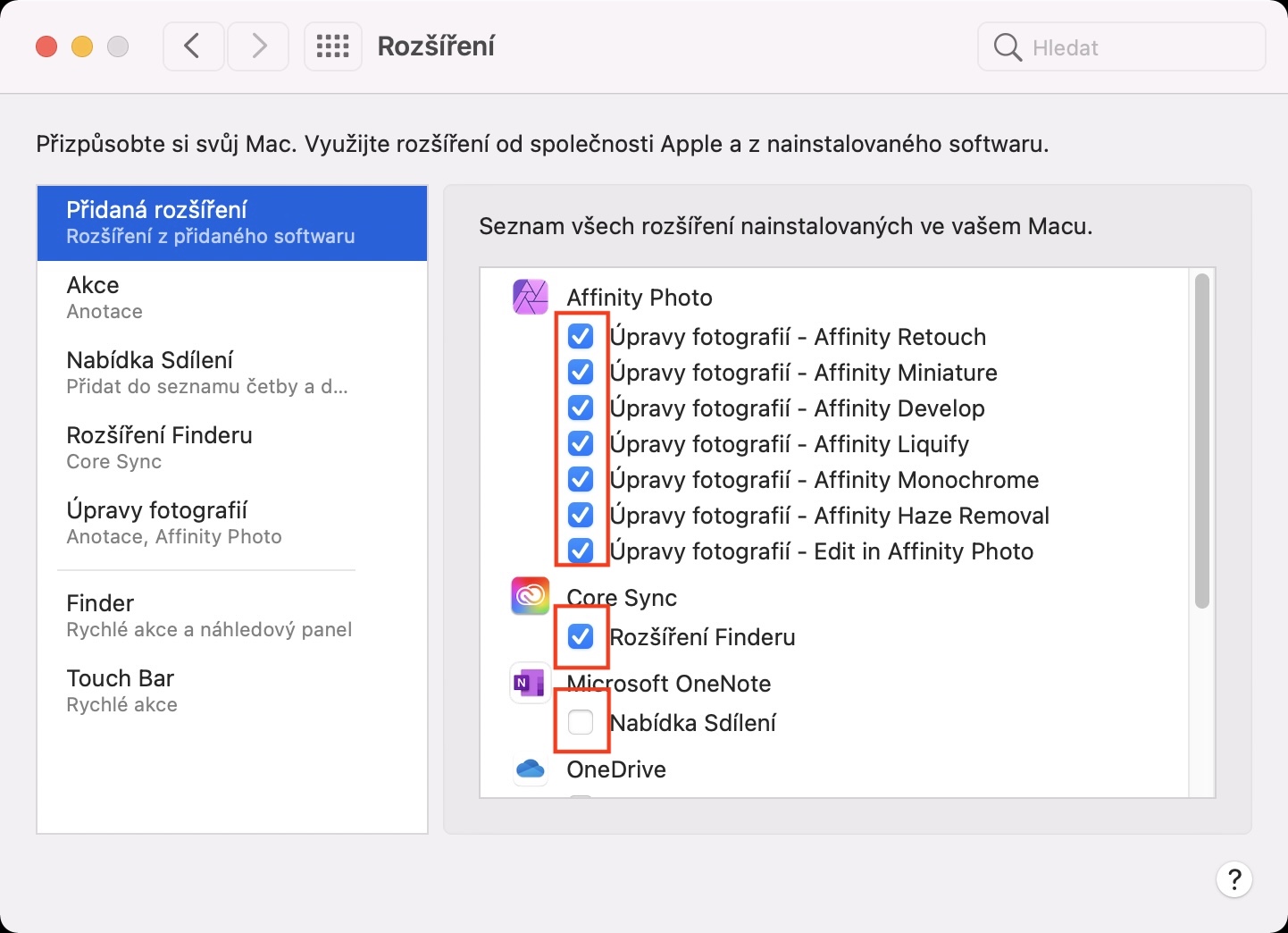1288x933 pixels.
Task: Click the Microsoft OneNote group heading
Action: (x=669, y=684)
